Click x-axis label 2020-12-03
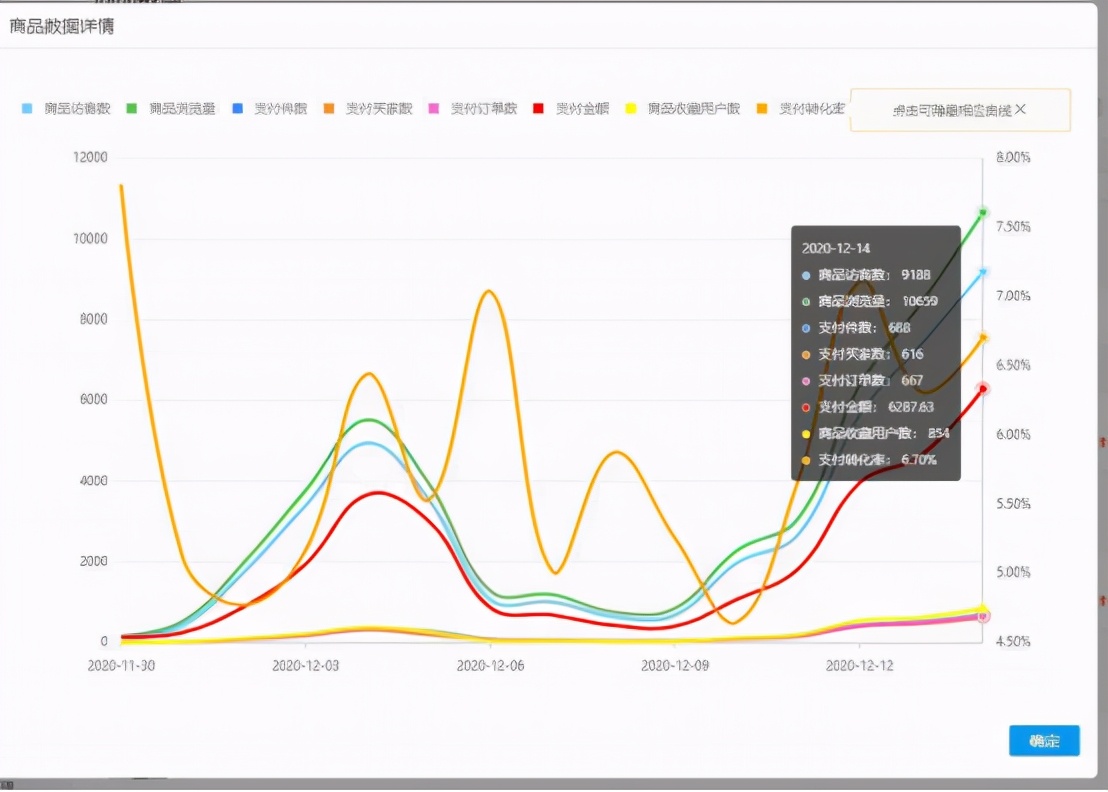 pos(305,666)
